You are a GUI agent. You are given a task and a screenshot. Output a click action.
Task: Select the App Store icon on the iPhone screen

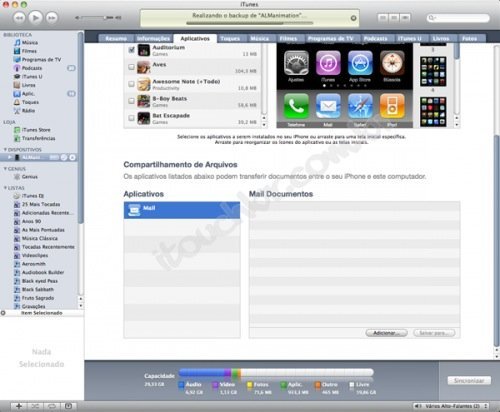coord(360,63)
